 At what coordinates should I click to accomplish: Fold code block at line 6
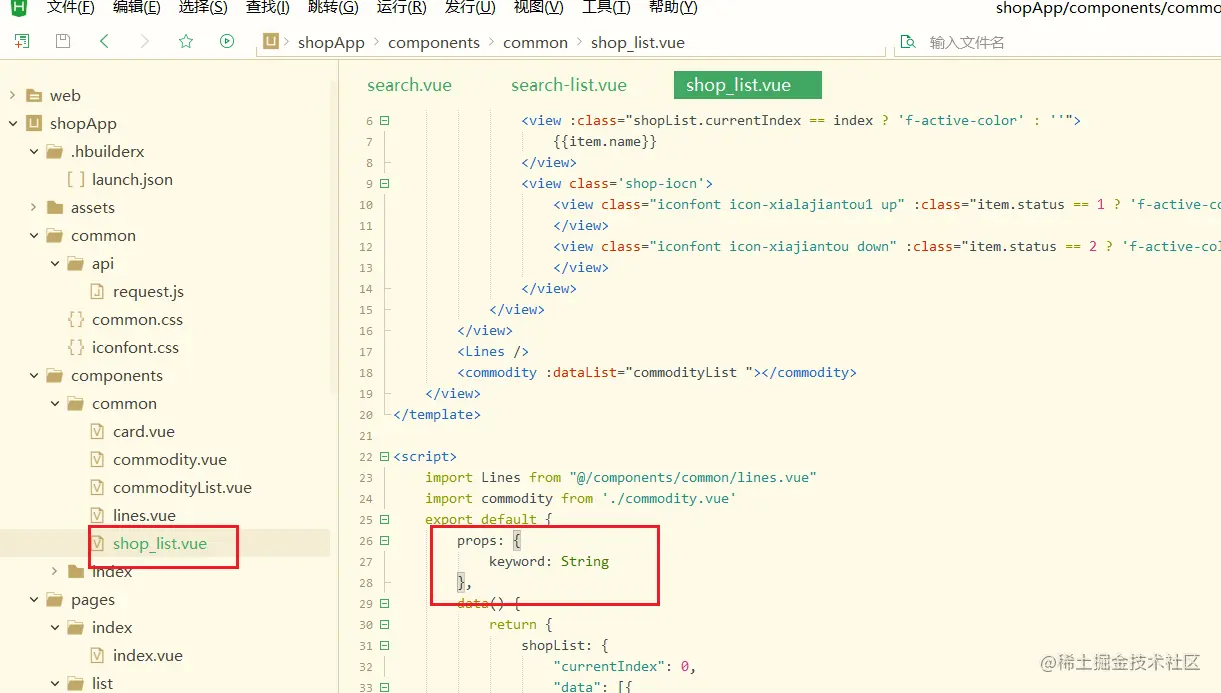pos(385,120)
